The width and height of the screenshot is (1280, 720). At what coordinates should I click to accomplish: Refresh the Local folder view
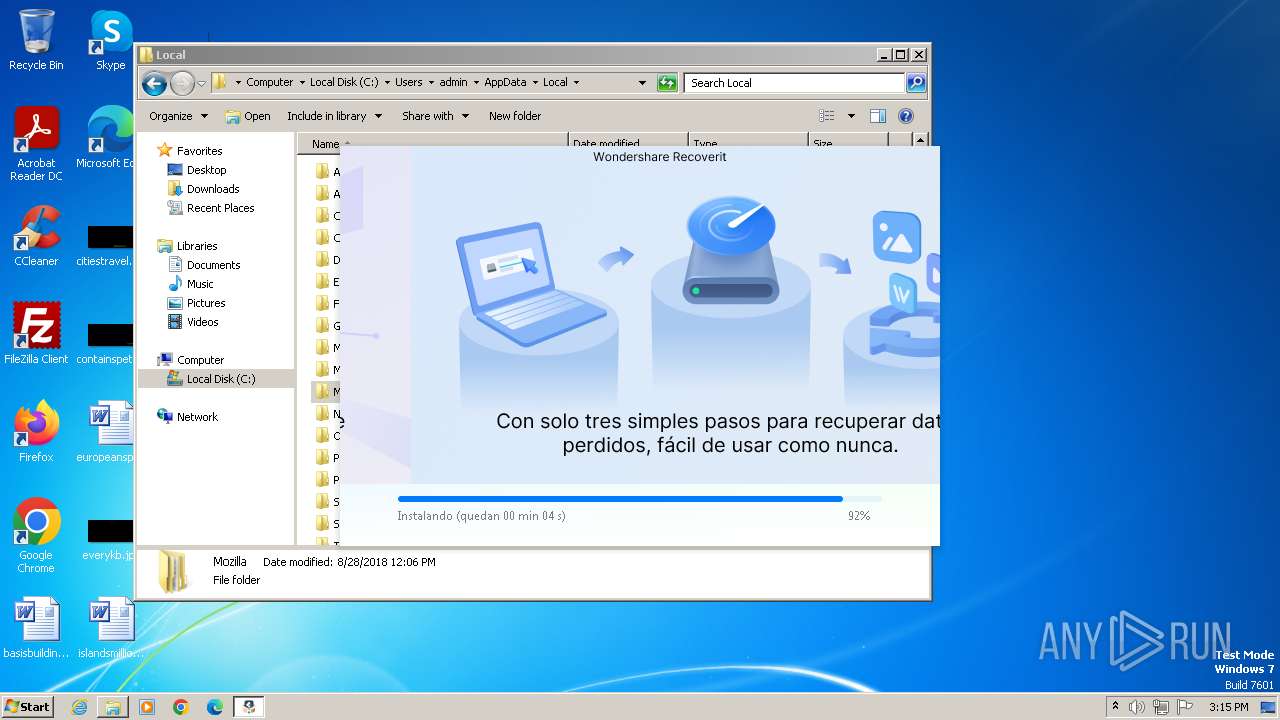[x=667, y=83]
